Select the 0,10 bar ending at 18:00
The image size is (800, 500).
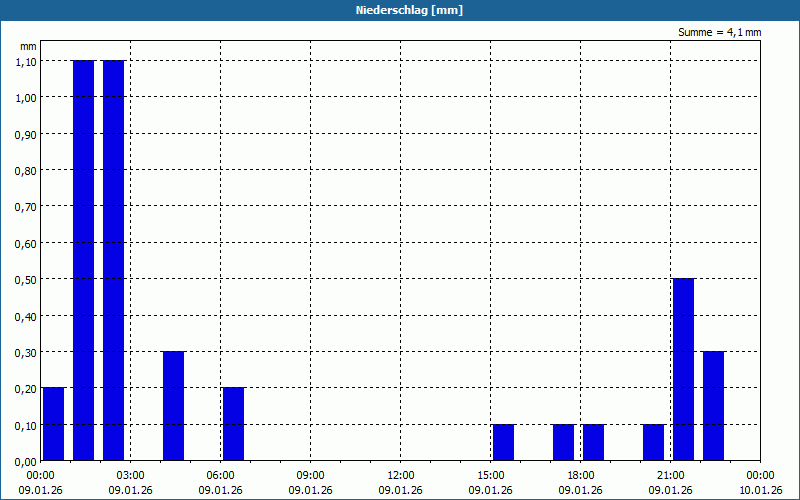[x=564, y=442]
